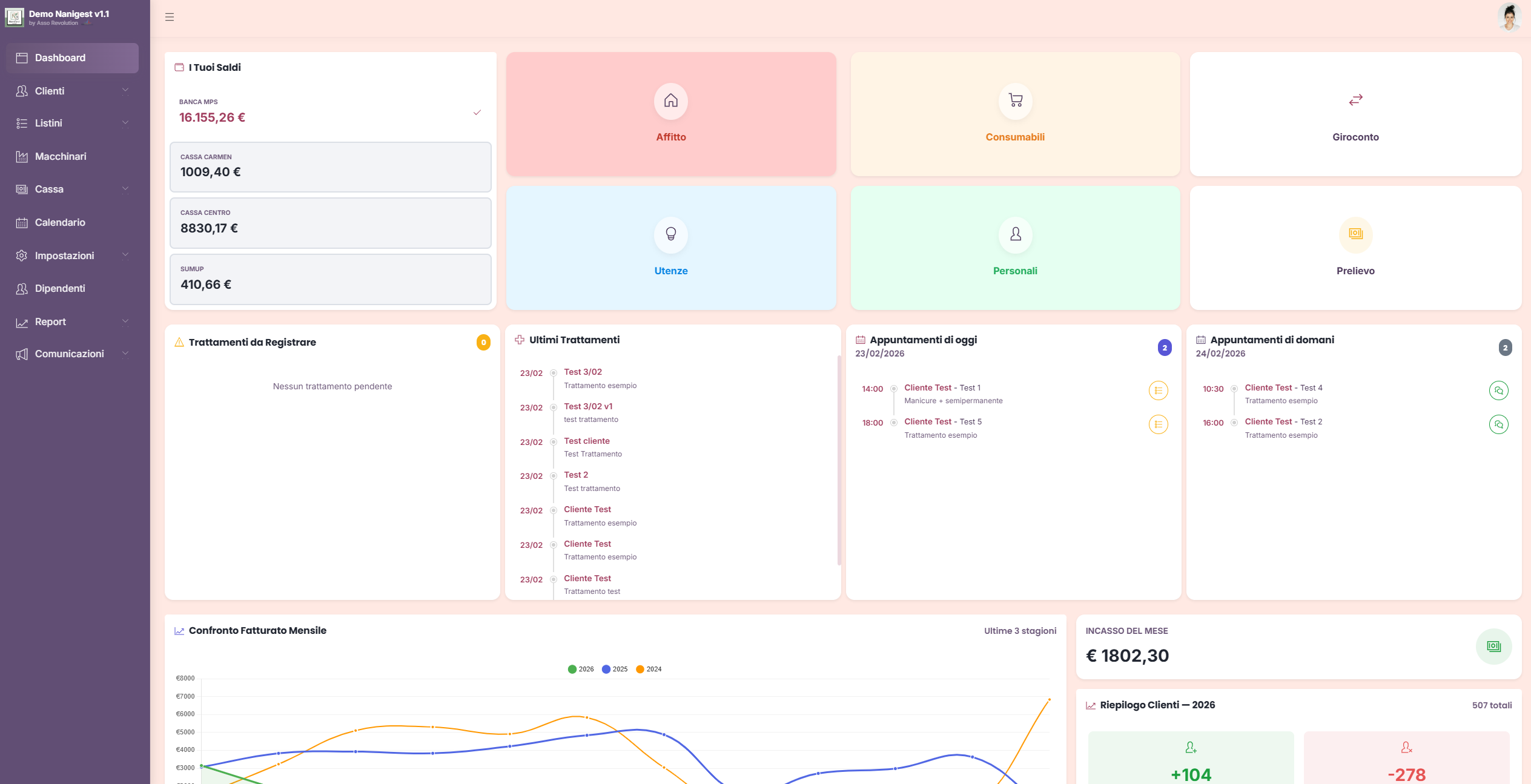Open the Affitto home icon tile
Viewport: 1531px width, 784px height.
click(x=670, y=100)
